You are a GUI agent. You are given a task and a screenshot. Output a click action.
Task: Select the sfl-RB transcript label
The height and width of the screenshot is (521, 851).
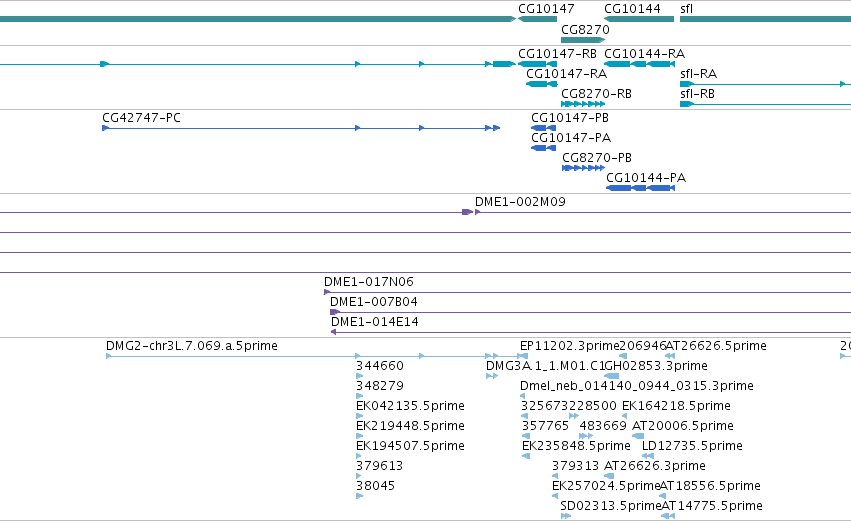[697, 94]
